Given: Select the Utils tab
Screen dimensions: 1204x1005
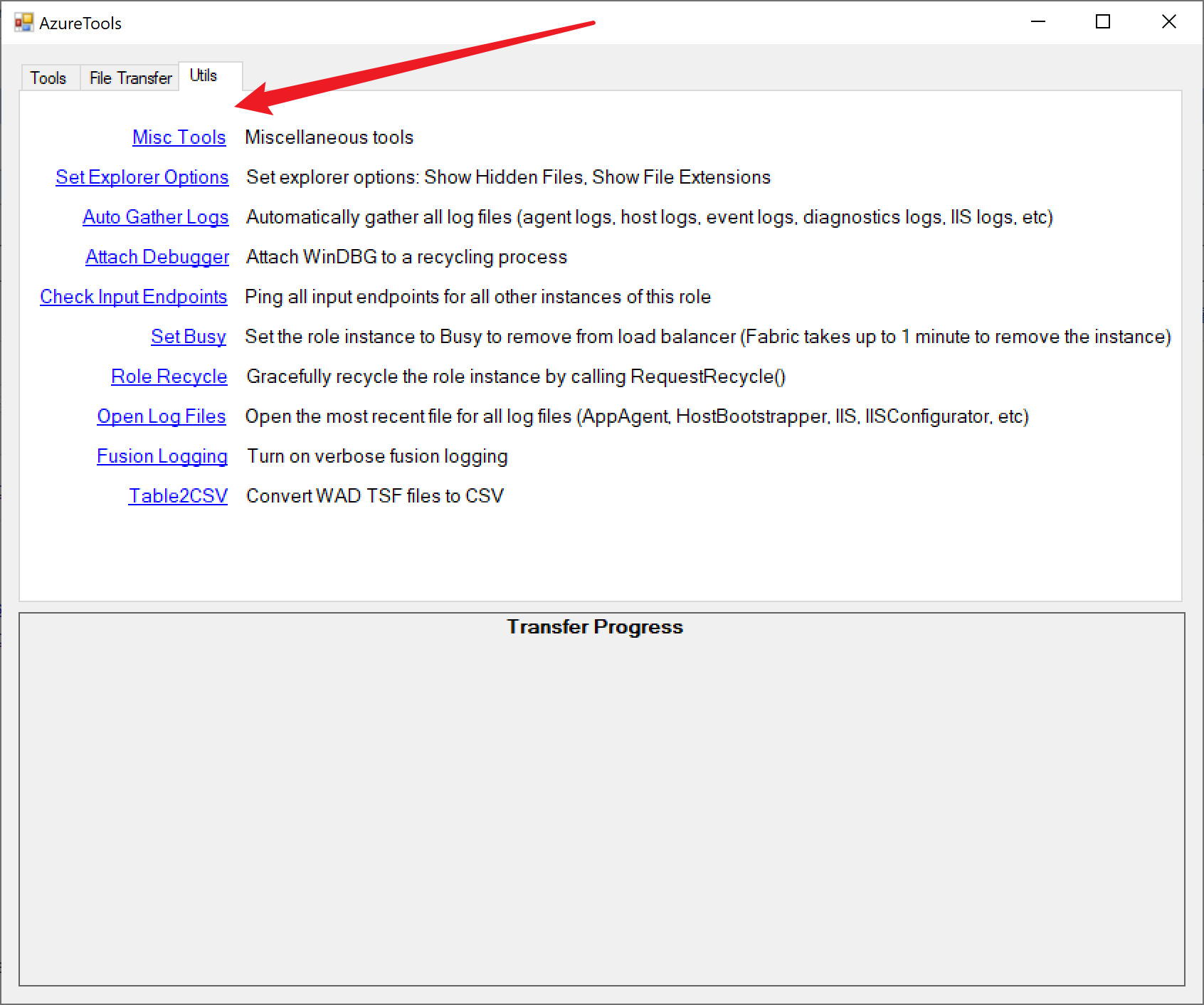Looking at the screenshot, I should 204,75.
